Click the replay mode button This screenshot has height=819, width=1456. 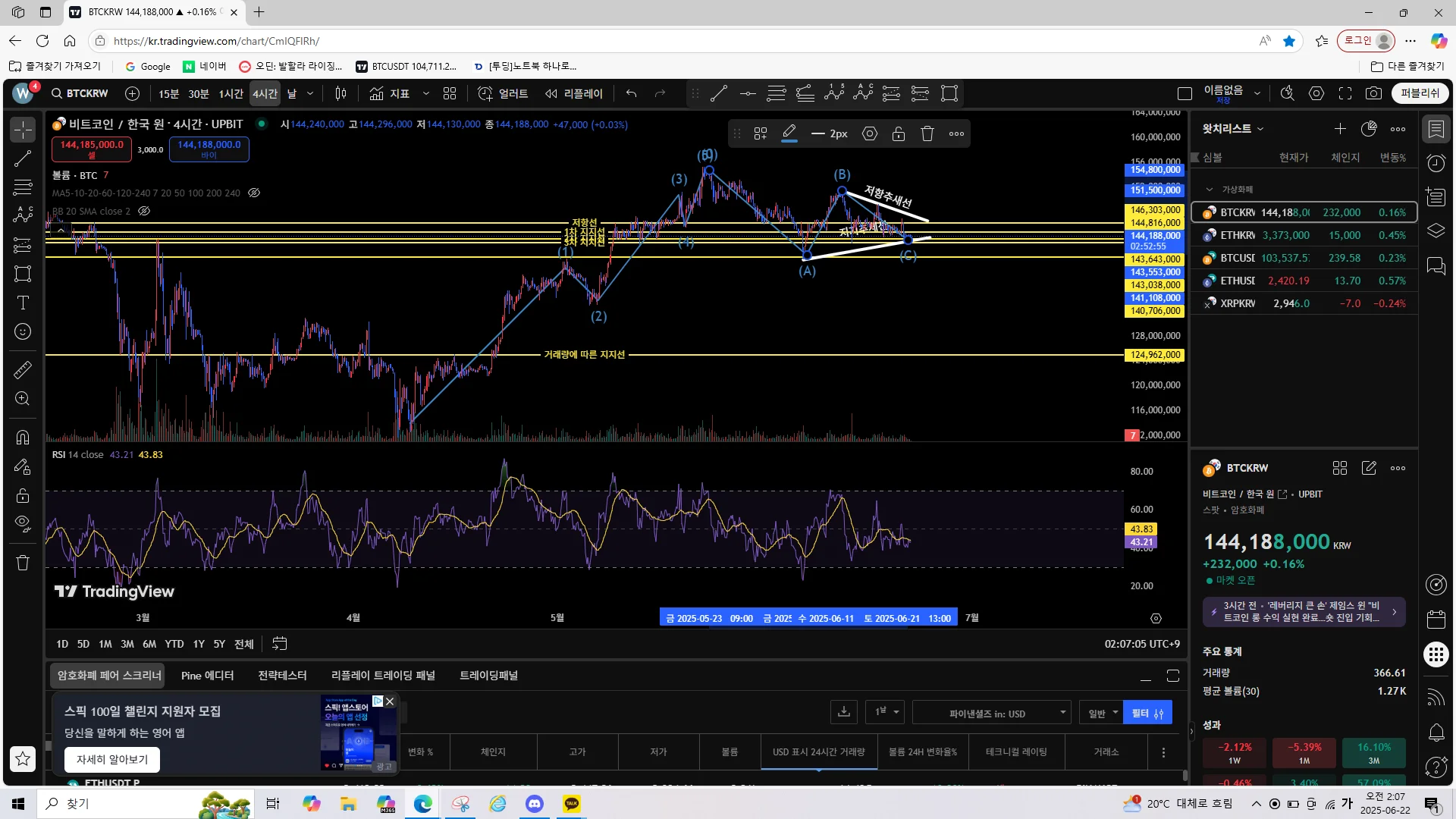click(x=574, y=93)
